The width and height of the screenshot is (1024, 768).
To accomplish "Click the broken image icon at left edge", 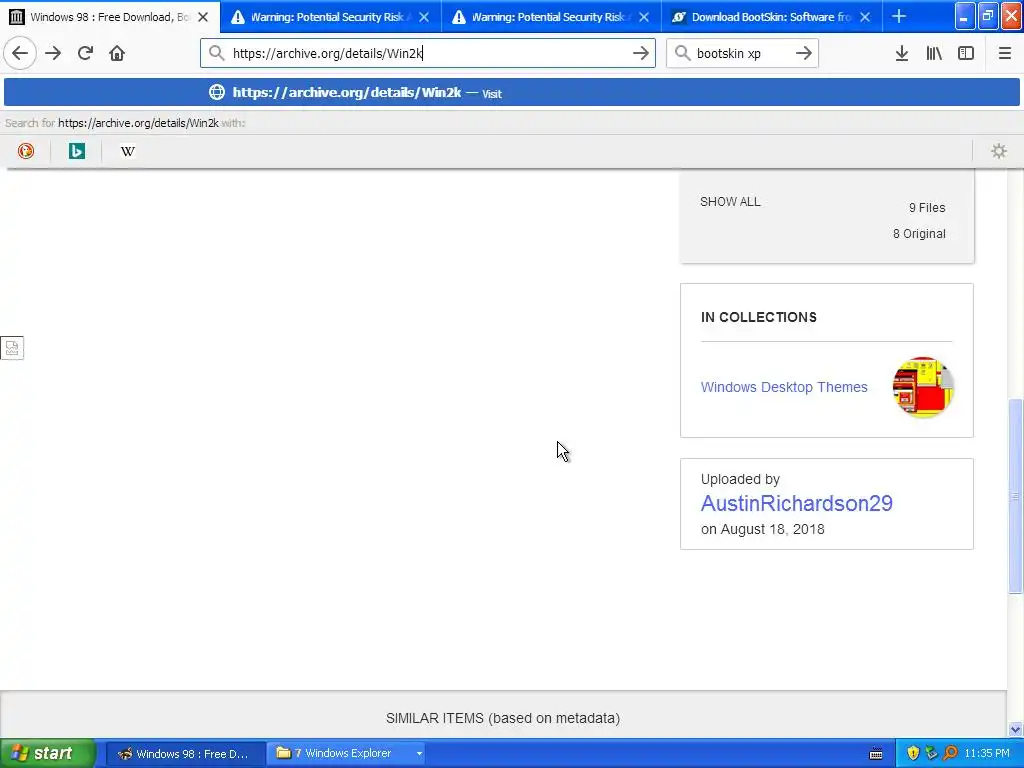I will pyautogui.click(x=12, y=348).
